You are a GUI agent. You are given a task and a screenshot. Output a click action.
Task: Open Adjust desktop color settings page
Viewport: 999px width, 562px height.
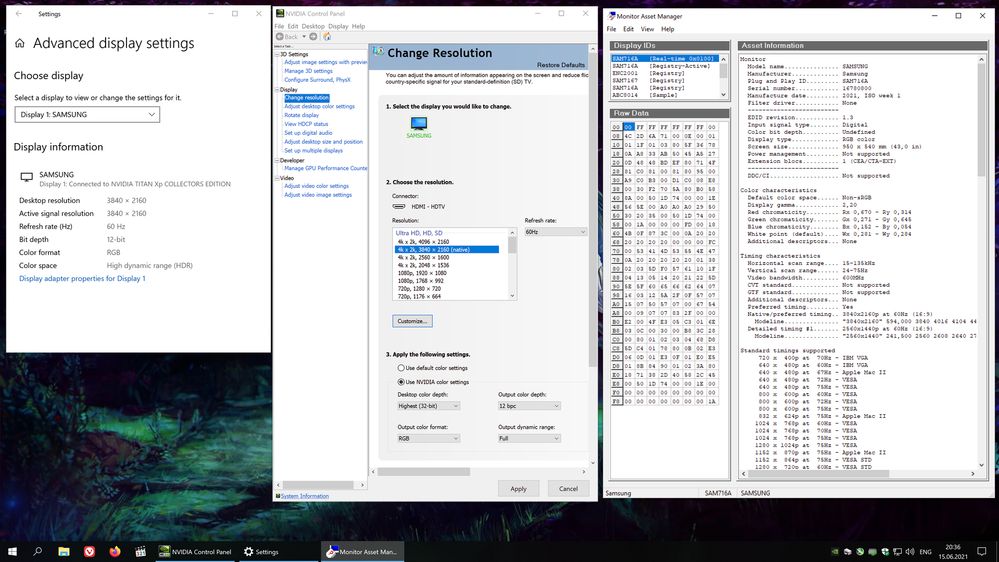[319, 106]
